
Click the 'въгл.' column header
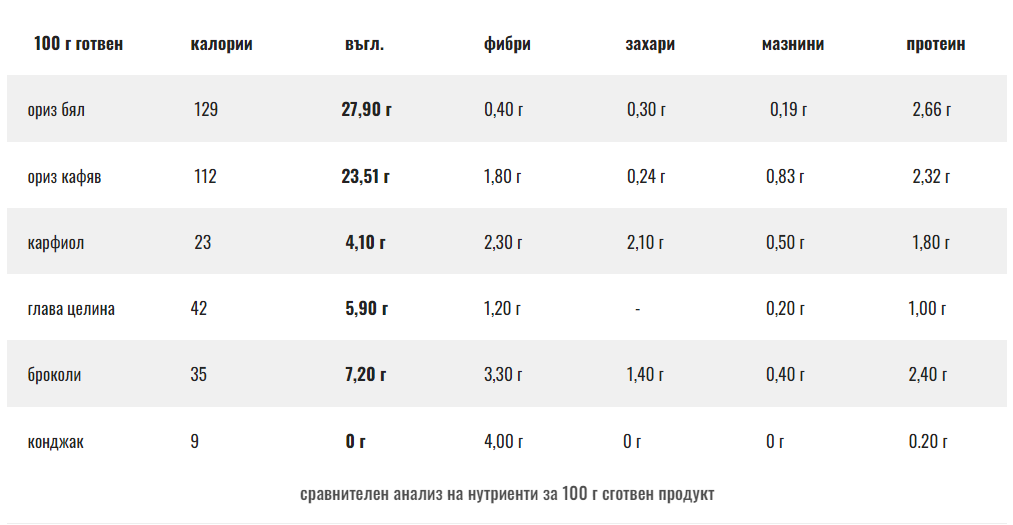pyautogui.click(x=364, y=44)
